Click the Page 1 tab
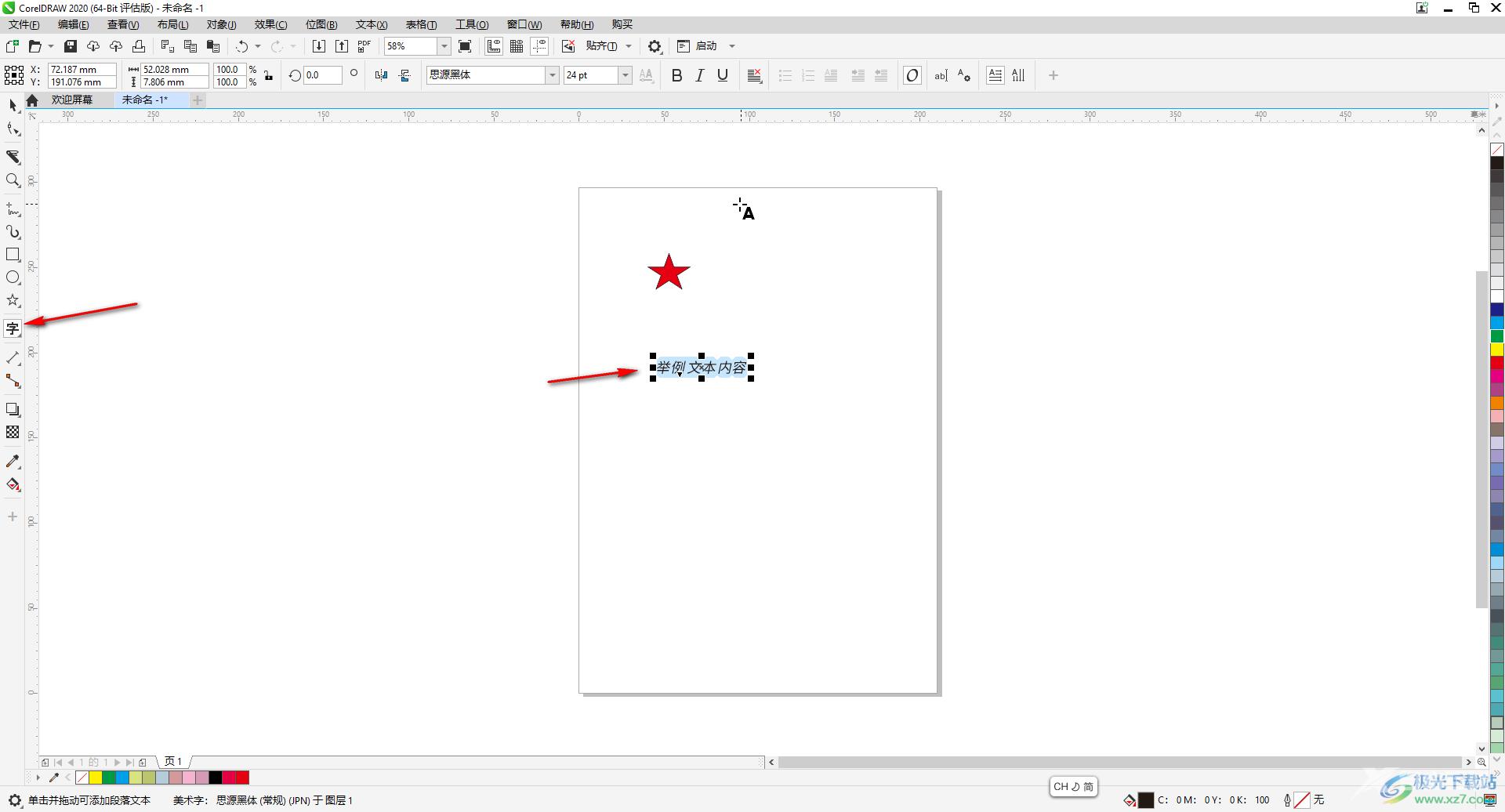 click(173, 761)
